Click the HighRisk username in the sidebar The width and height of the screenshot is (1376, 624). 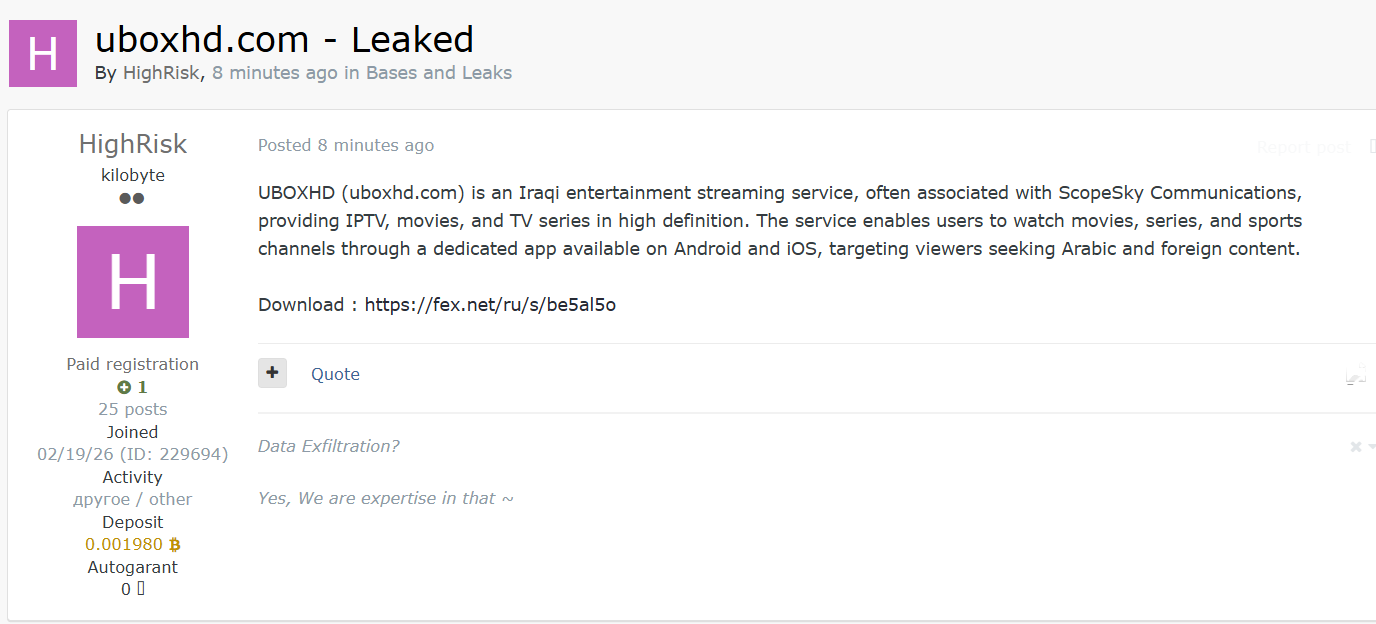click(133, 144)
